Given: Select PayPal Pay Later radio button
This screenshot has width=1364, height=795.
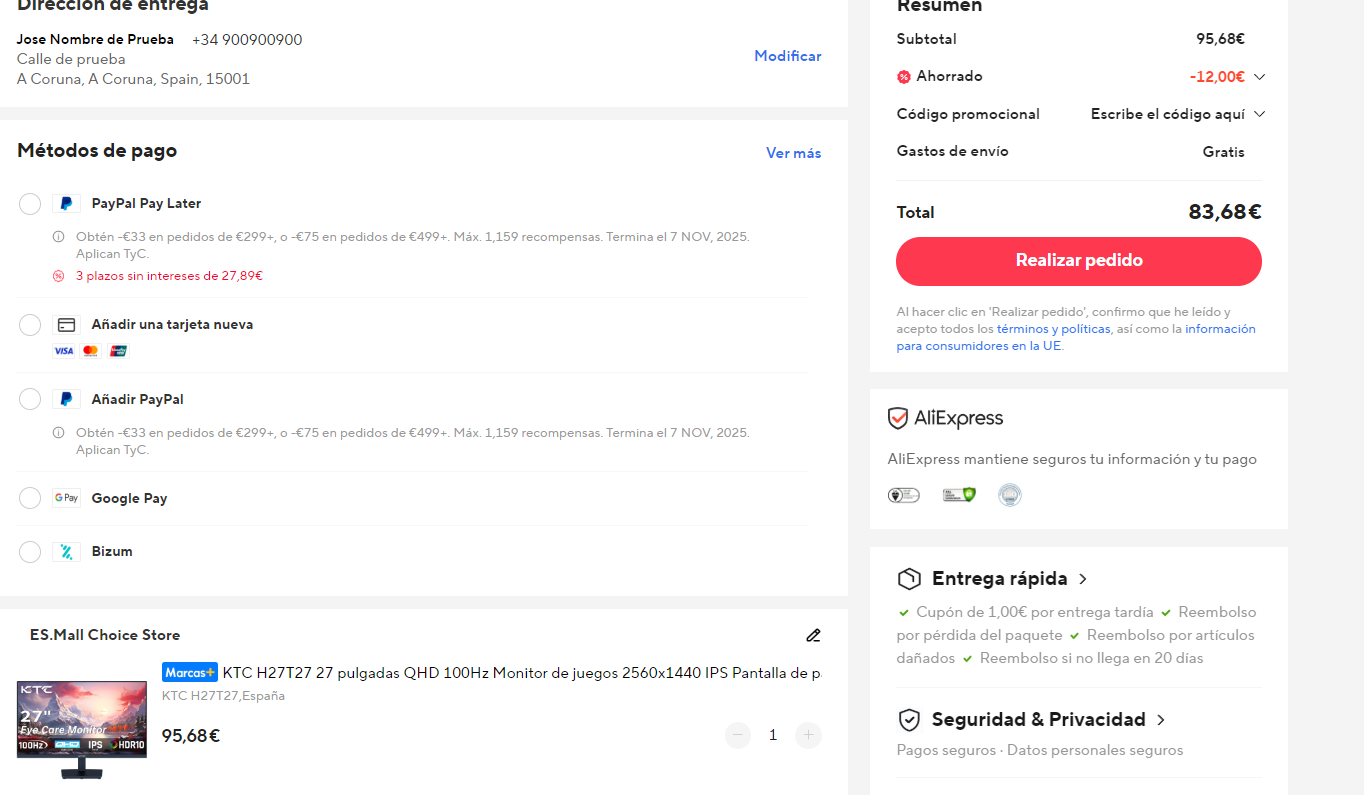Looking at the screenshot, I should [30, 204].
